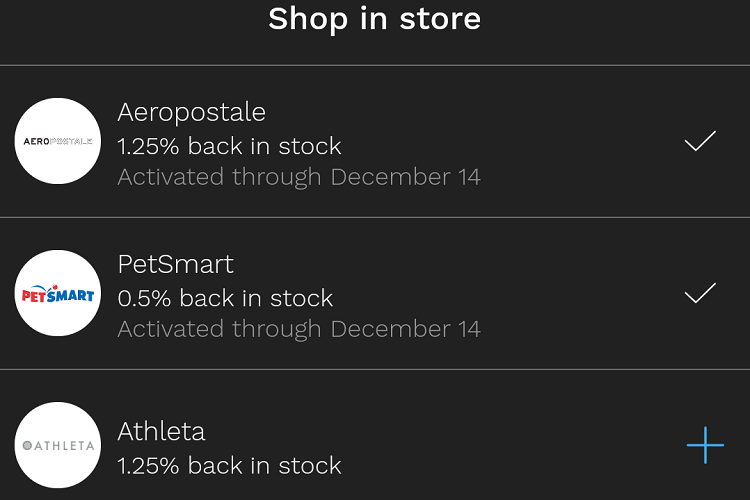Image resolution: width=750 pixels, height=500 pixels.
Task: Select the Shop in store heading
Action: tap(375, 19)
